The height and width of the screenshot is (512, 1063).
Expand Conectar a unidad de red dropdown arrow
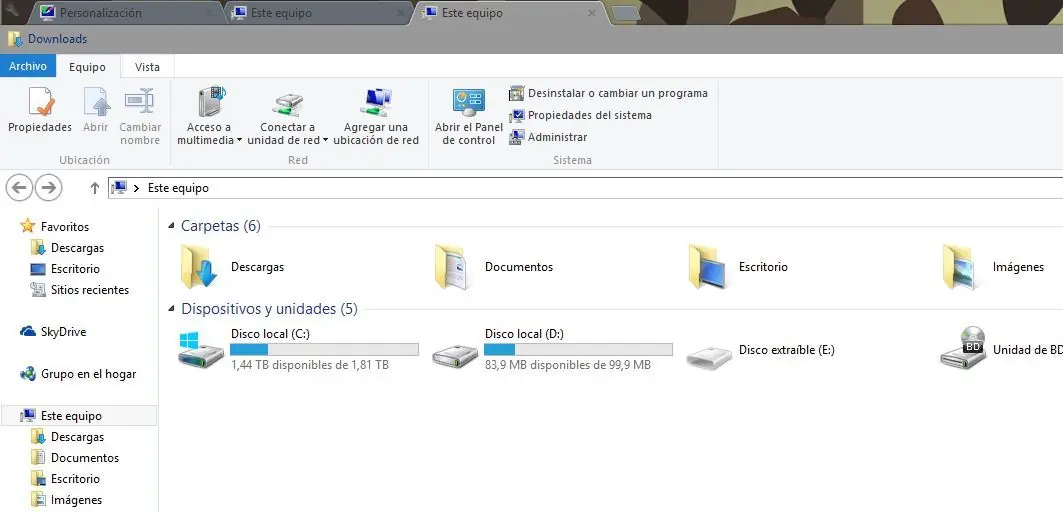325,140
